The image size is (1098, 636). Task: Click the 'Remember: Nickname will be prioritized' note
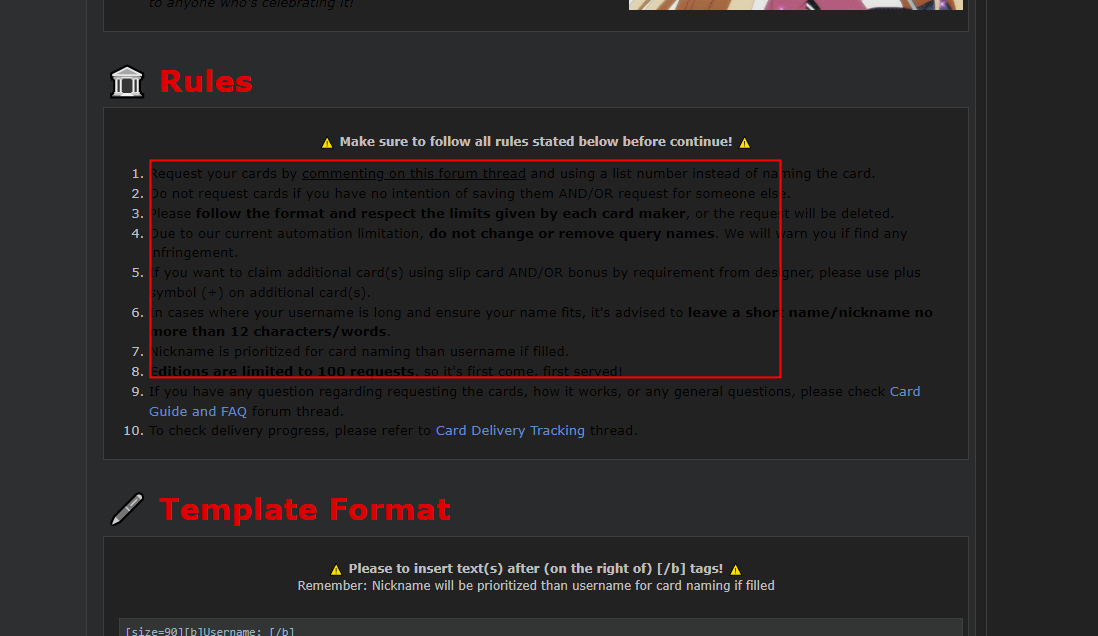point(535,585)
